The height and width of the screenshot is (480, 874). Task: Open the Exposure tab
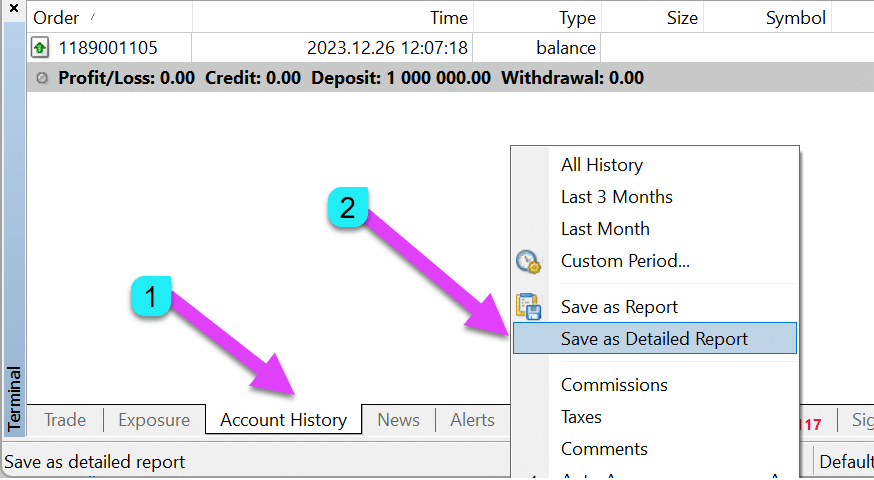[154, 420]
